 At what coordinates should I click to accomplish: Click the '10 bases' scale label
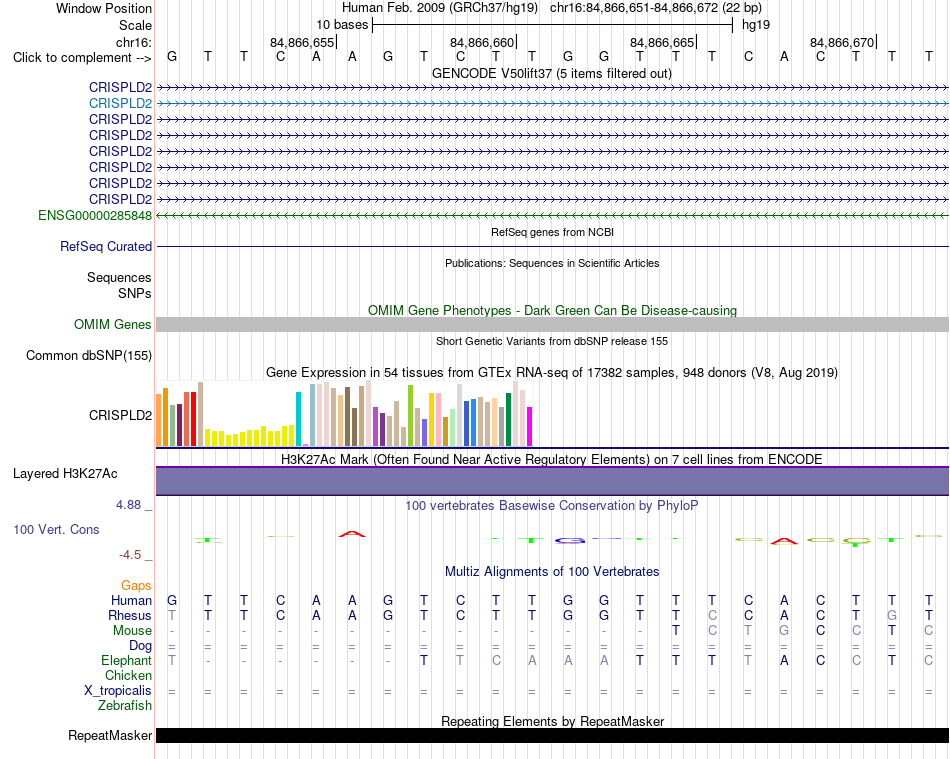tap(342, 25)
